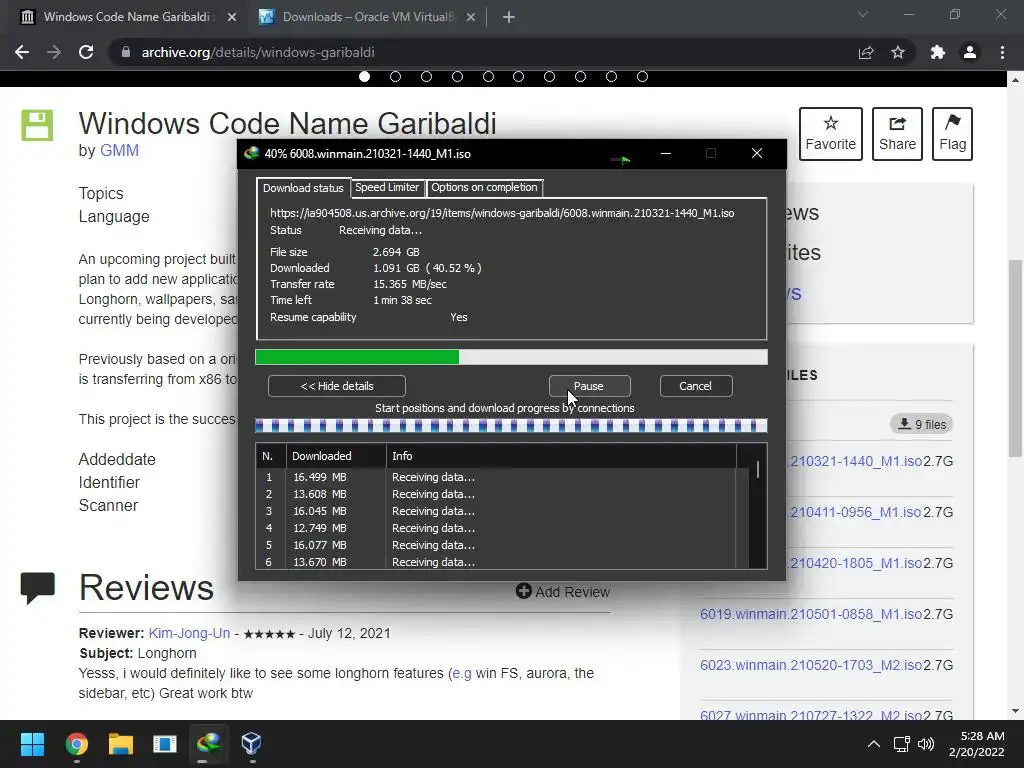1024x768 pixels.
Task: Minimize the download dialog window
Action: (x=666, y=153)
